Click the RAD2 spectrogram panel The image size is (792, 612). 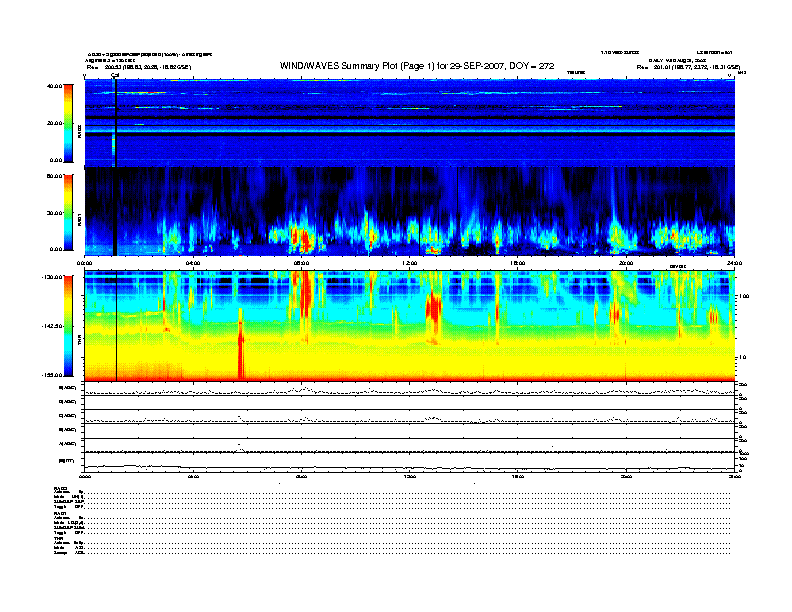pyautogui.click(x=410, y=123)
